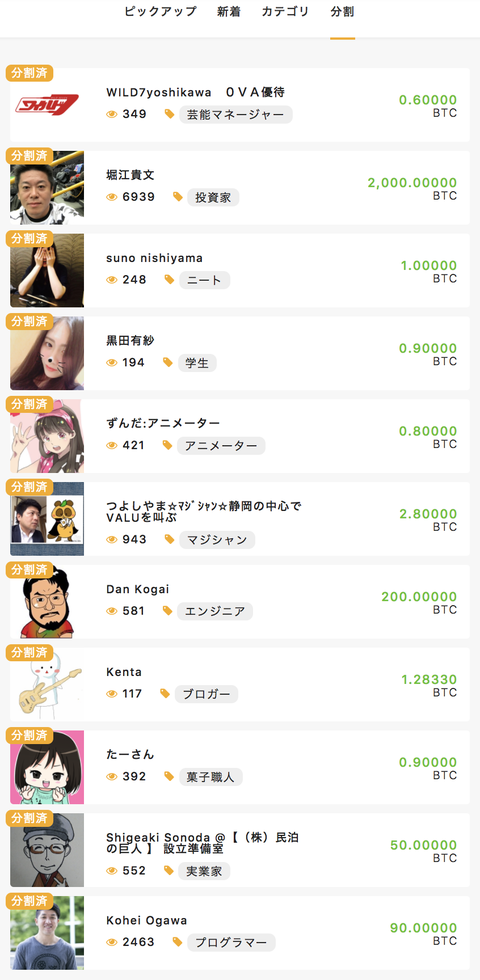Image resolution: width=480 pixels, height=980 pixels.
Task: Open the 芸能マネージャー category tag
Action: coord(236,115)
